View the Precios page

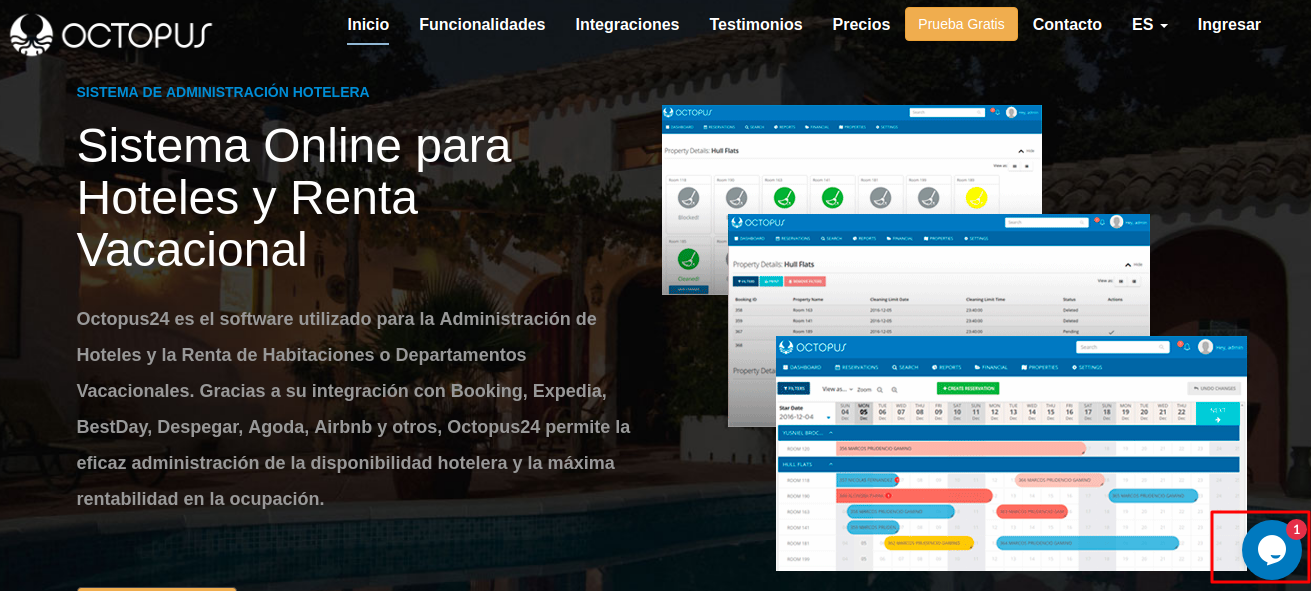pyautogui.click(x=861, y=25)
